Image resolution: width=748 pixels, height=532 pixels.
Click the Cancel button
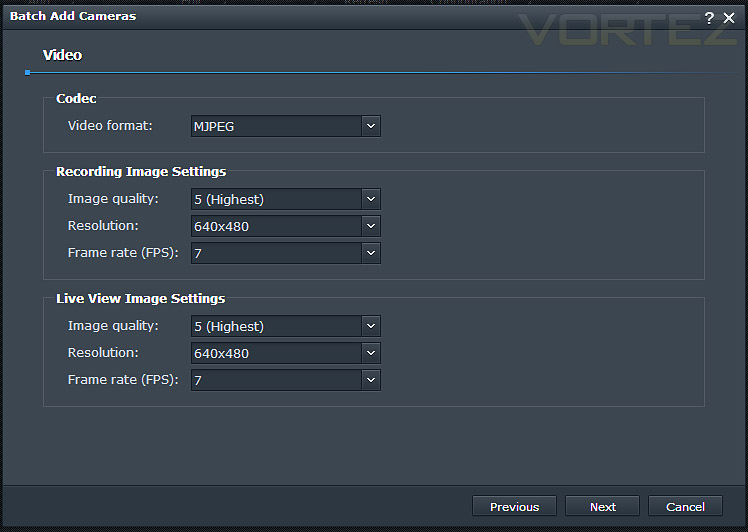685,506
